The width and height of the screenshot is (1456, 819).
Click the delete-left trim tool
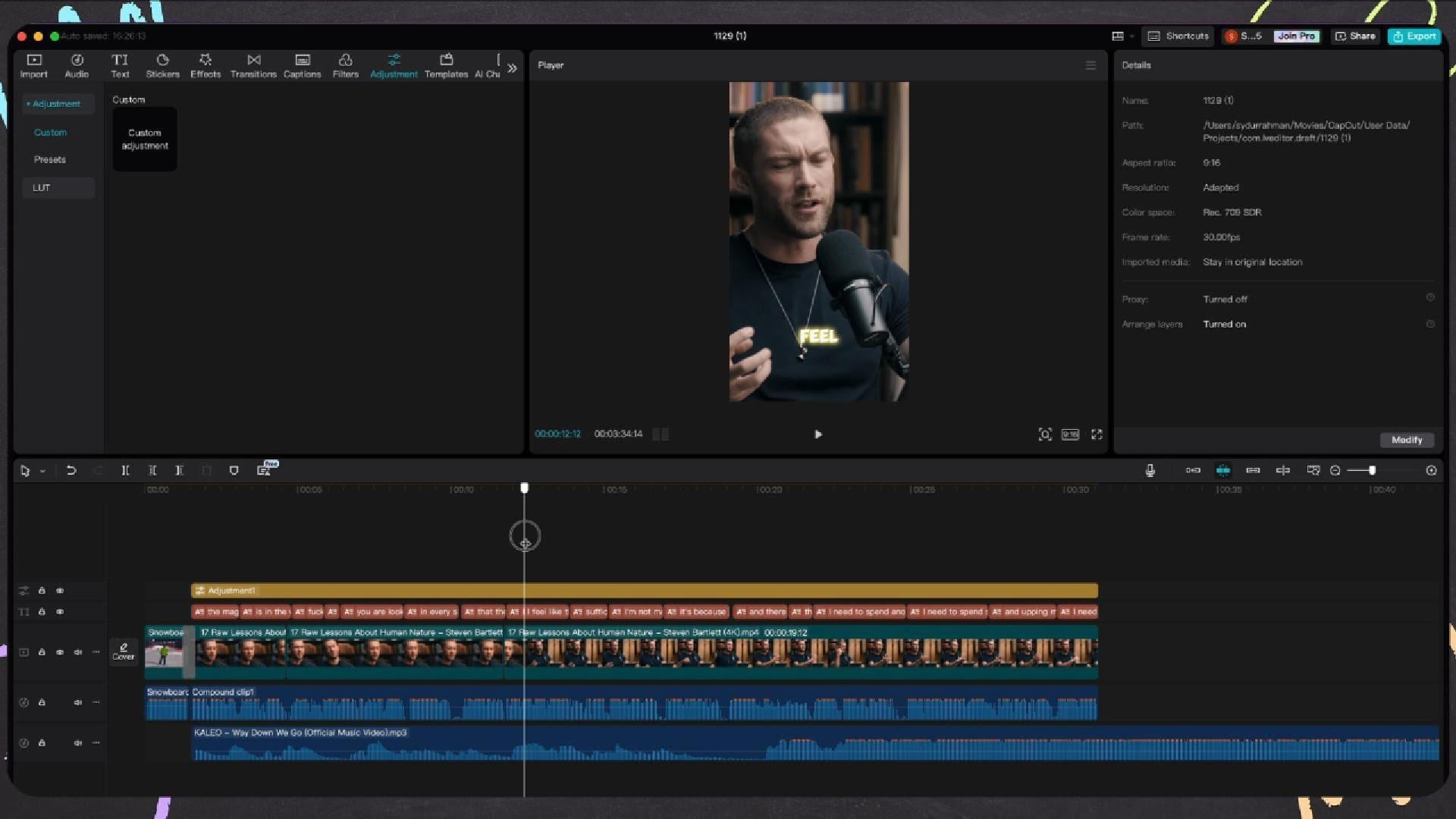[x=152, y=471]
